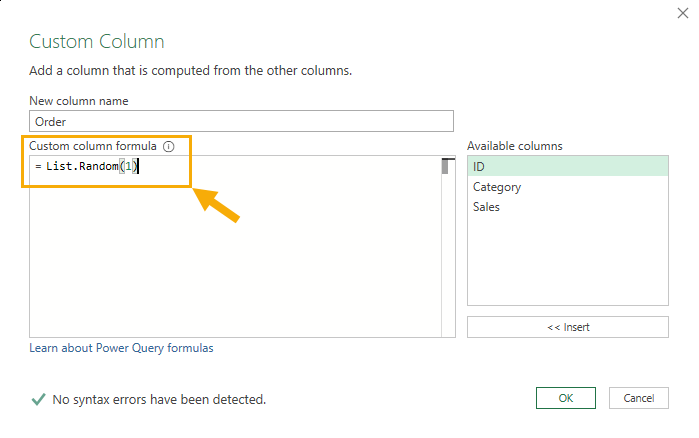The height and width of the screenshot is (438, 699).
Task: Click the << Insert button
Action: tap(567, 327)
